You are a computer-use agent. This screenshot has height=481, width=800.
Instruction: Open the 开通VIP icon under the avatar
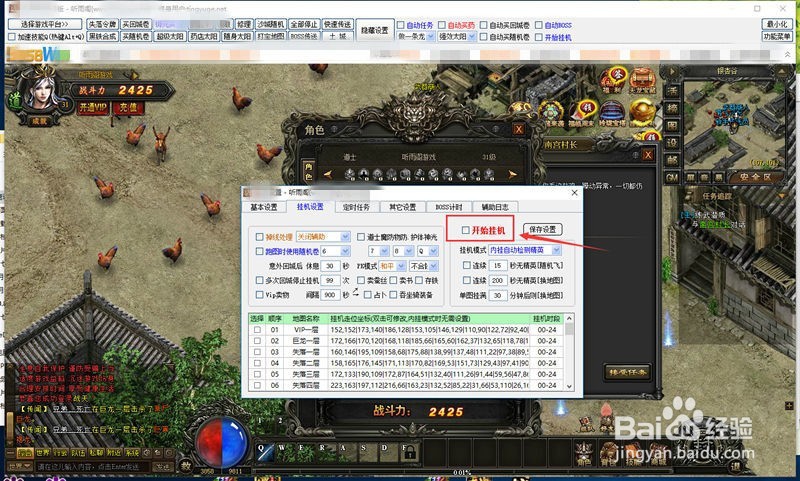click(93, 108)
